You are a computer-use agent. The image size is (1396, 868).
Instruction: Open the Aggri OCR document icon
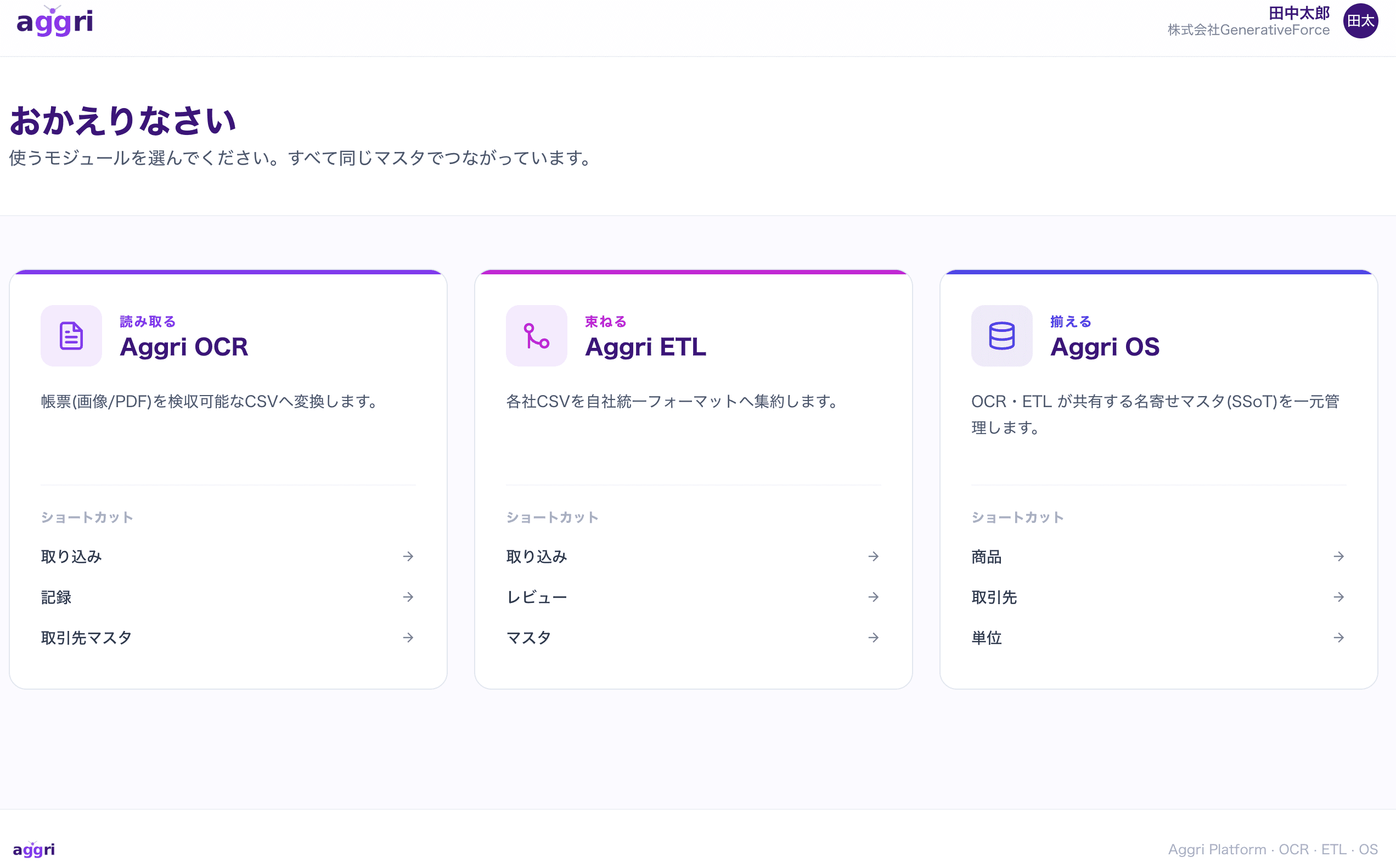click(71, 336)
